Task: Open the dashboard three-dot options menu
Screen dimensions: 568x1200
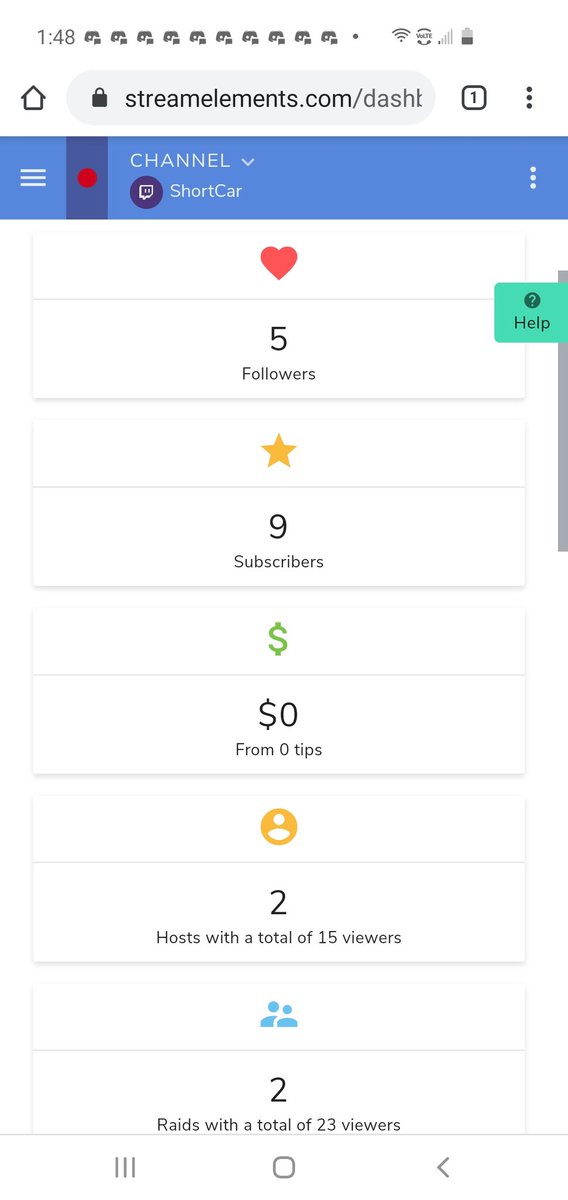Action: (533, 178)
